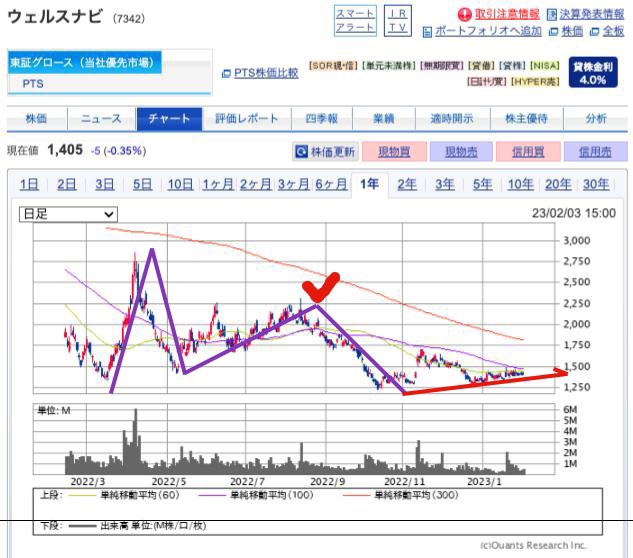Click the 信用売 button

tap(595, 152)
